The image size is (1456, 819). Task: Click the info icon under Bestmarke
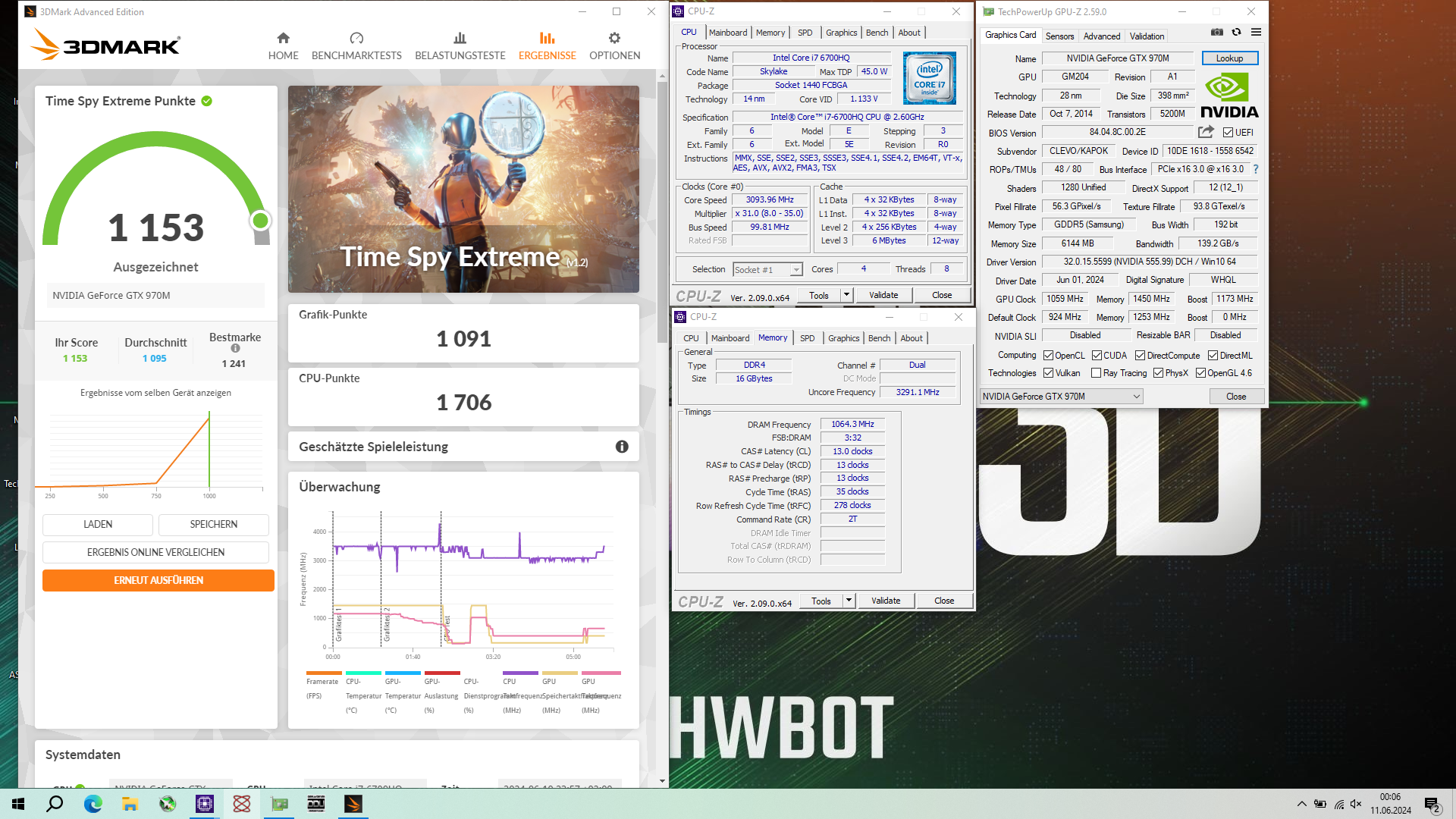coord(235,349)
